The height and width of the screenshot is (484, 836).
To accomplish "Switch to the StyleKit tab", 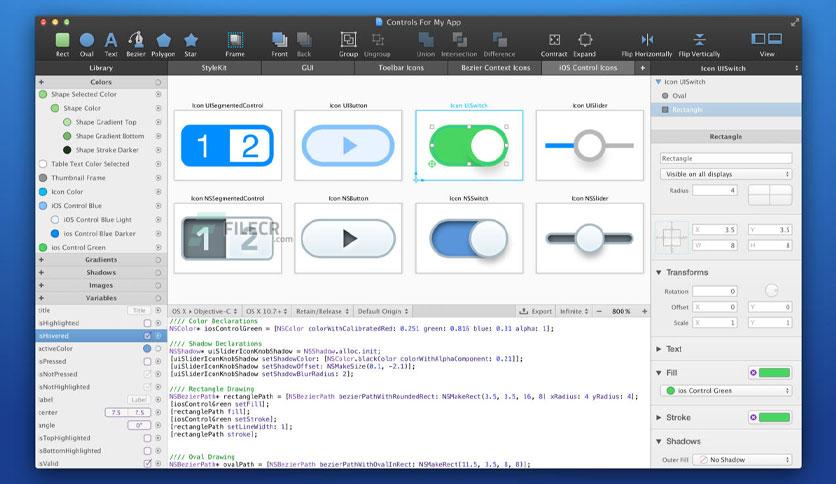I will 214,68.
